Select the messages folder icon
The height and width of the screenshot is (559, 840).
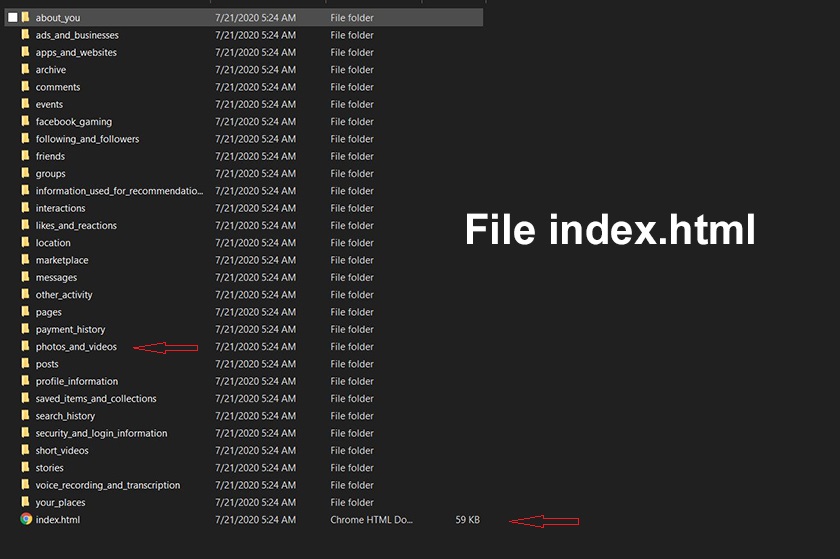(26, 277)
